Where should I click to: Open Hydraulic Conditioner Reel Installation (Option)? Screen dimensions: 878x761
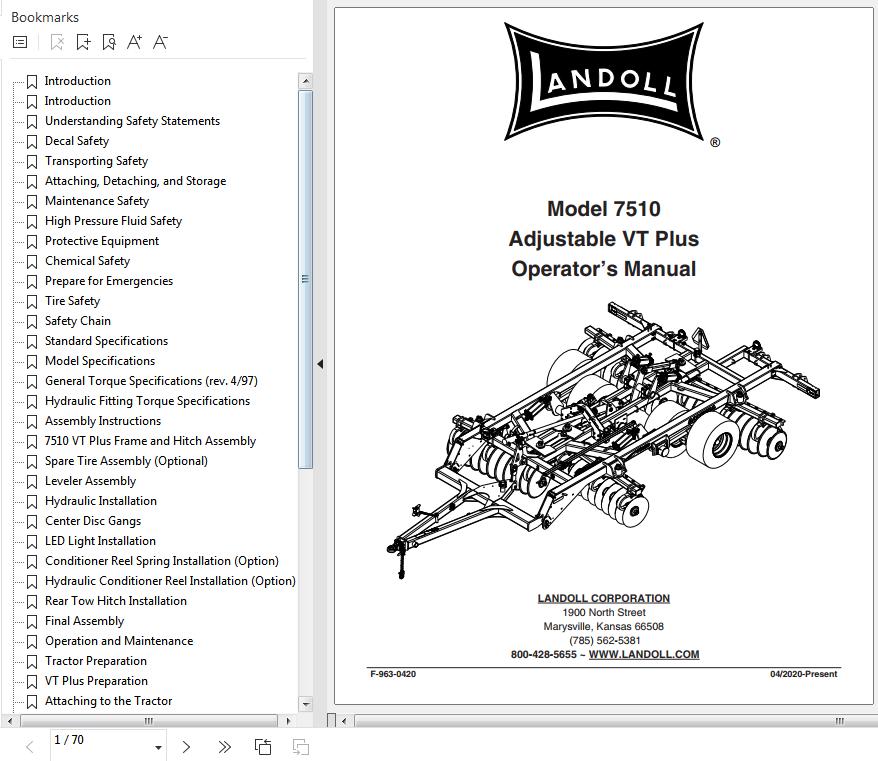click(x=170, y=581)
